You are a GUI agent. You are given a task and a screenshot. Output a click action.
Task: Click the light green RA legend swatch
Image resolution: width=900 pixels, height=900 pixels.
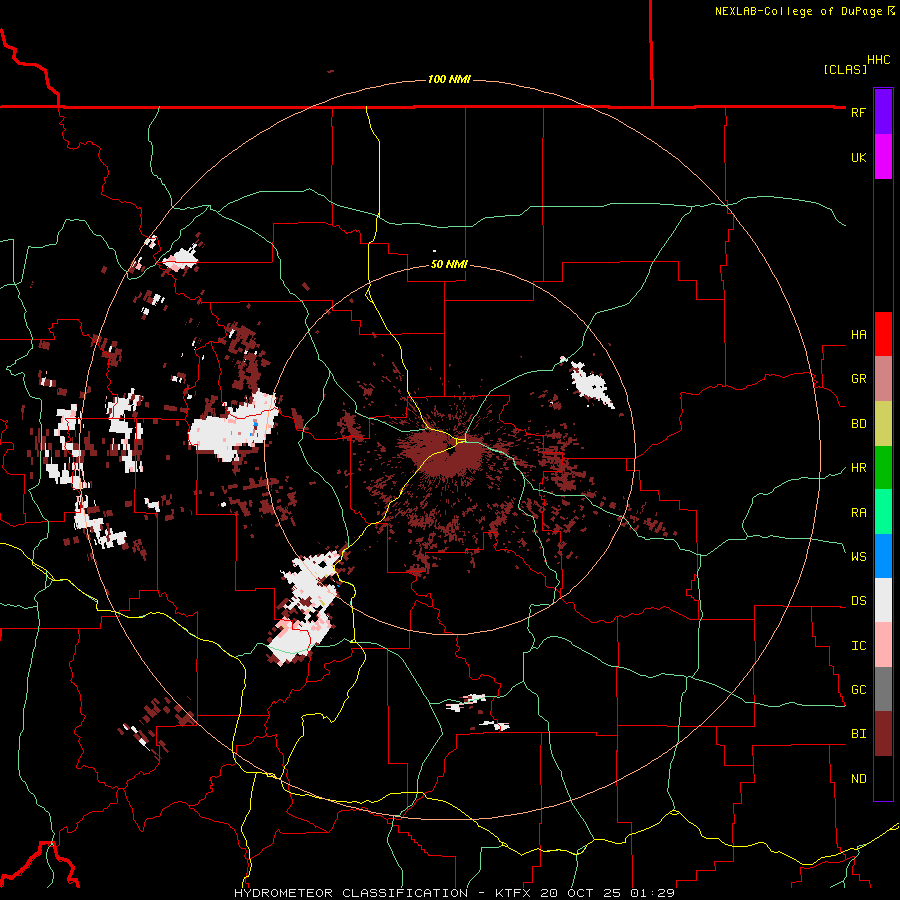(883, 512)
